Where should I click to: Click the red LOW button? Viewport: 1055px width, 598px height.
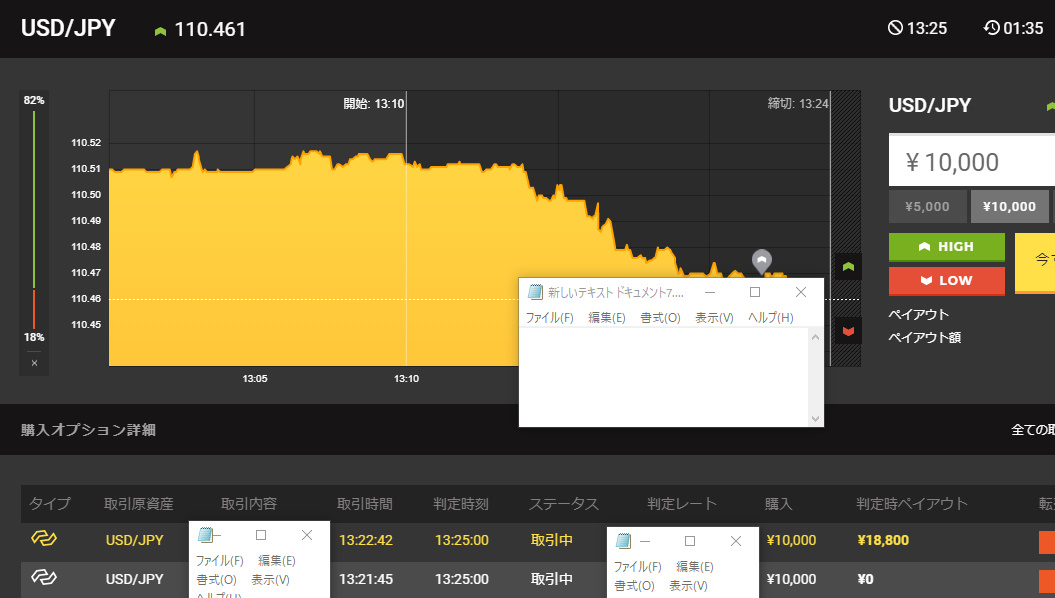coord(947,281)
